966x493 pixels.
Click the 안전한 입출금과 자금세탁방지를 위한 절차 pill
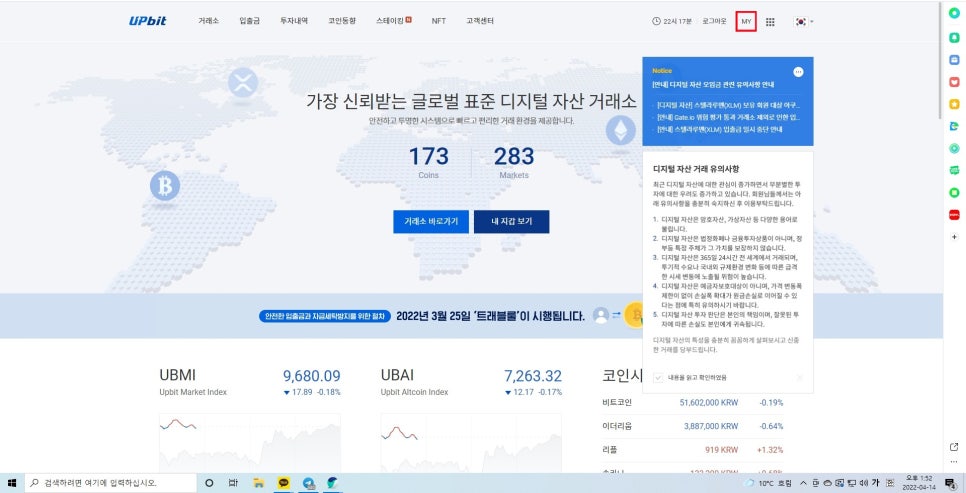click(325, 316)
